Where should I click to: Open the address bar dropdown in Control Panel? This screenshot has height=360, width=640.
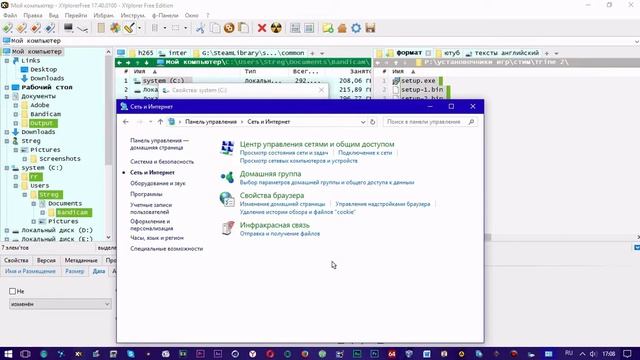pyautogui.click(x=362, y=122)
